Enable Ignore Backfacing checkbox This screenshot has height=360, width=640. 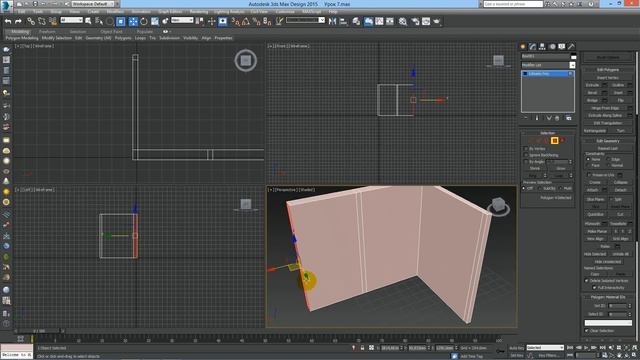tap(526, 156)
